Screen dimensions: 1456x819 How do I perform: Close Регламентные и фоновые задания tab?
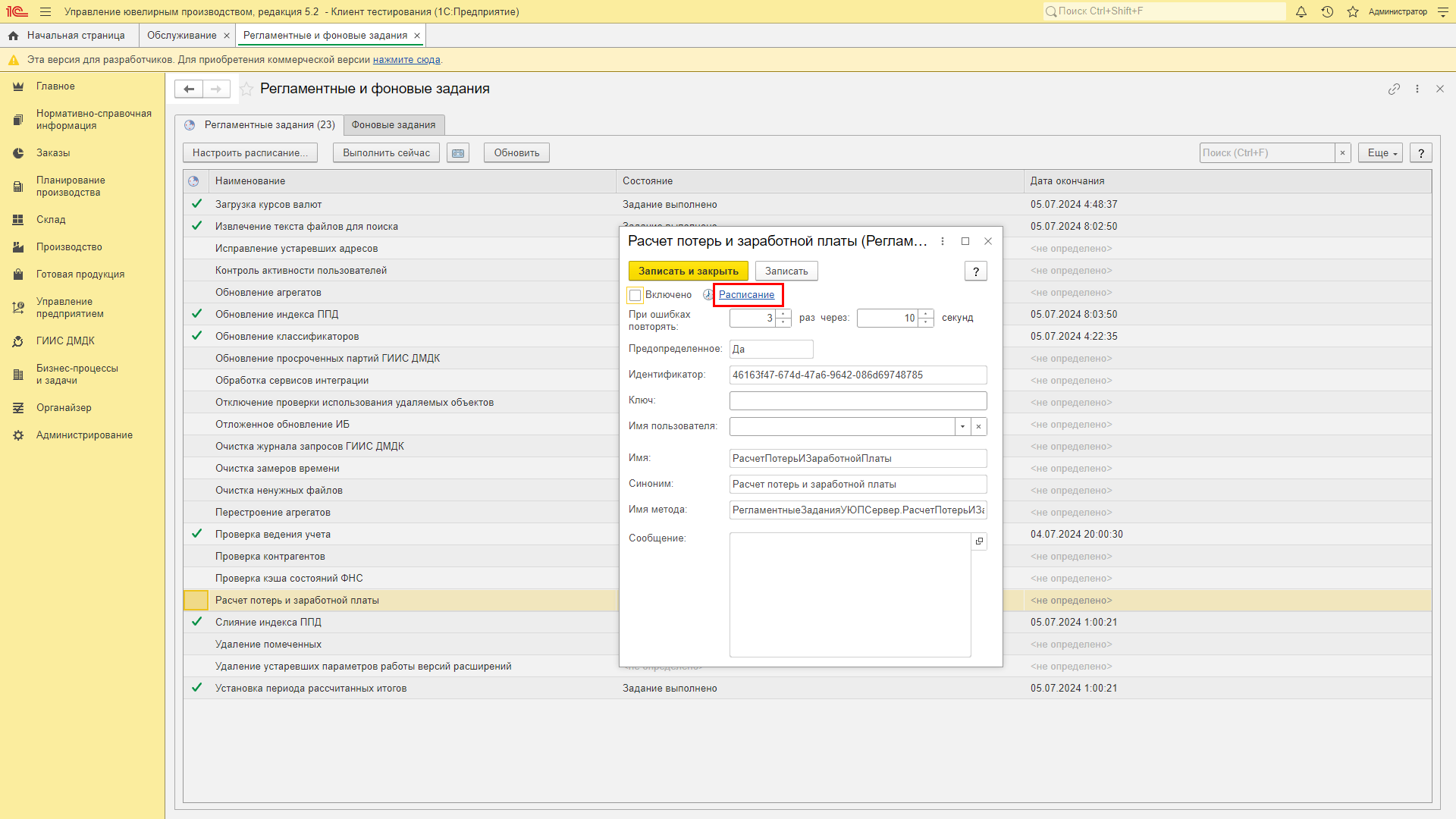click(417, 36)
